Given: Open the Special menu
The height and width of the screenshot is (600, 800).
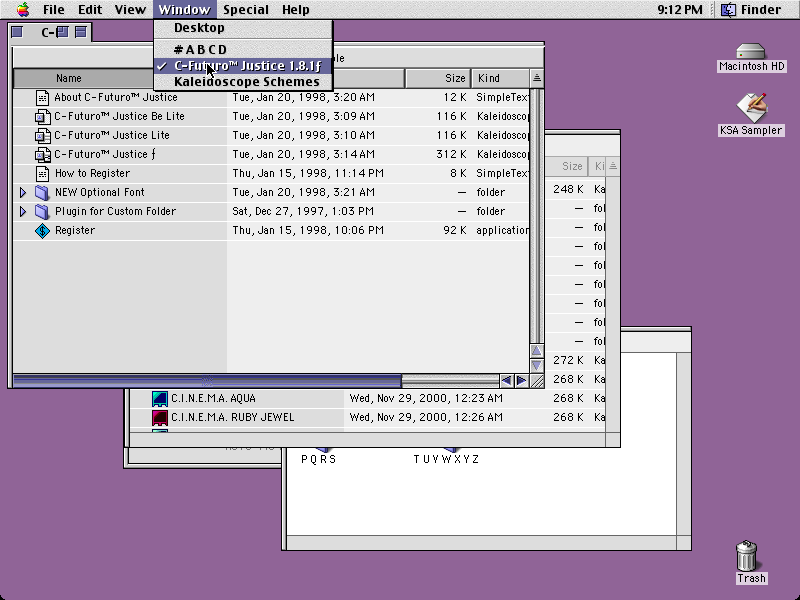Looking at the screenshot, I should click(245, 9).
